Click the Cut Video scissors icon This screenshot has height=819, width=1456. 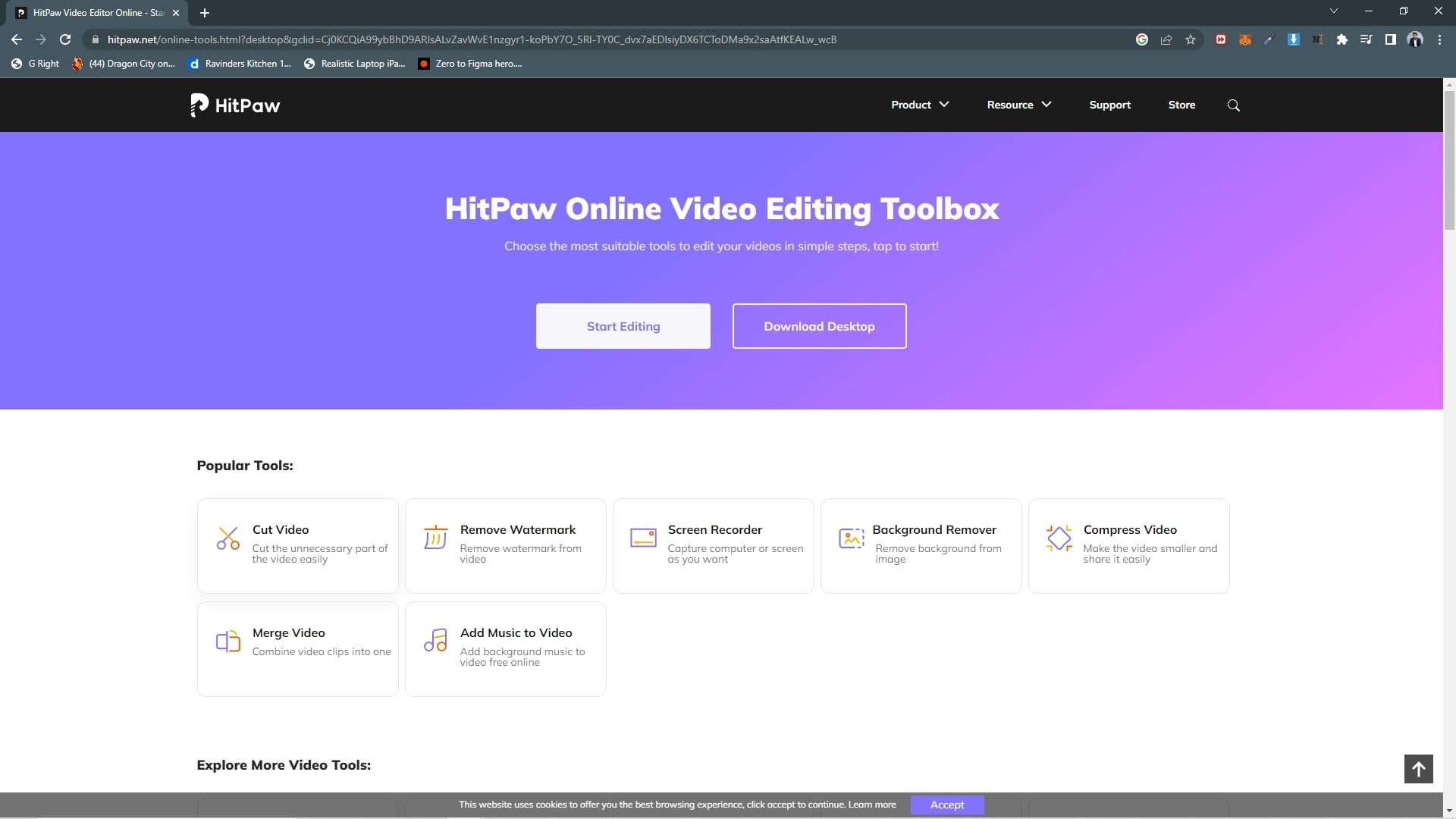coord(227,538)
